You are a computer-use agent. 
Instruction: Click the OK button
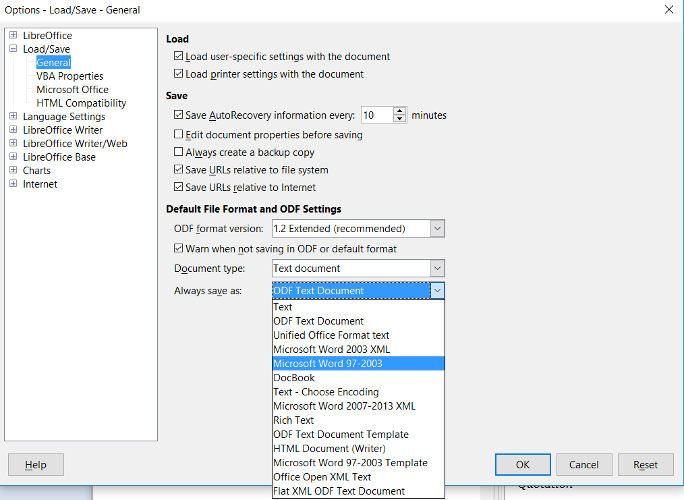[523, 465]
